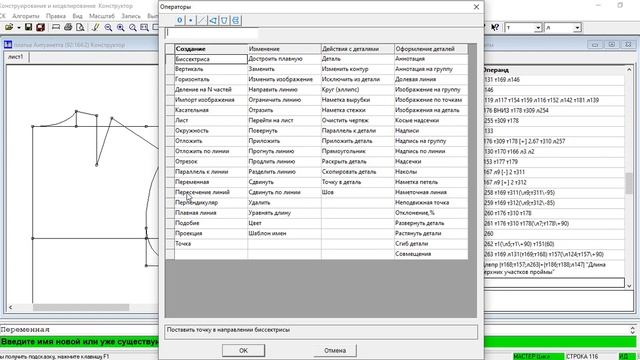
Task: Choose the Шаблон имен operator
Action: click(284, 233)
